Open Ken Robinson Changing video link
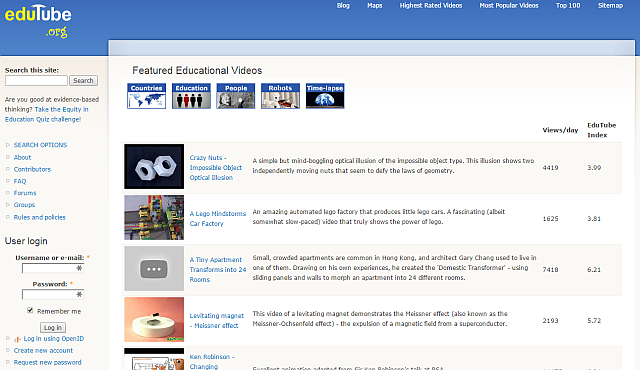The image size is (640, 370). pos(212,362)
